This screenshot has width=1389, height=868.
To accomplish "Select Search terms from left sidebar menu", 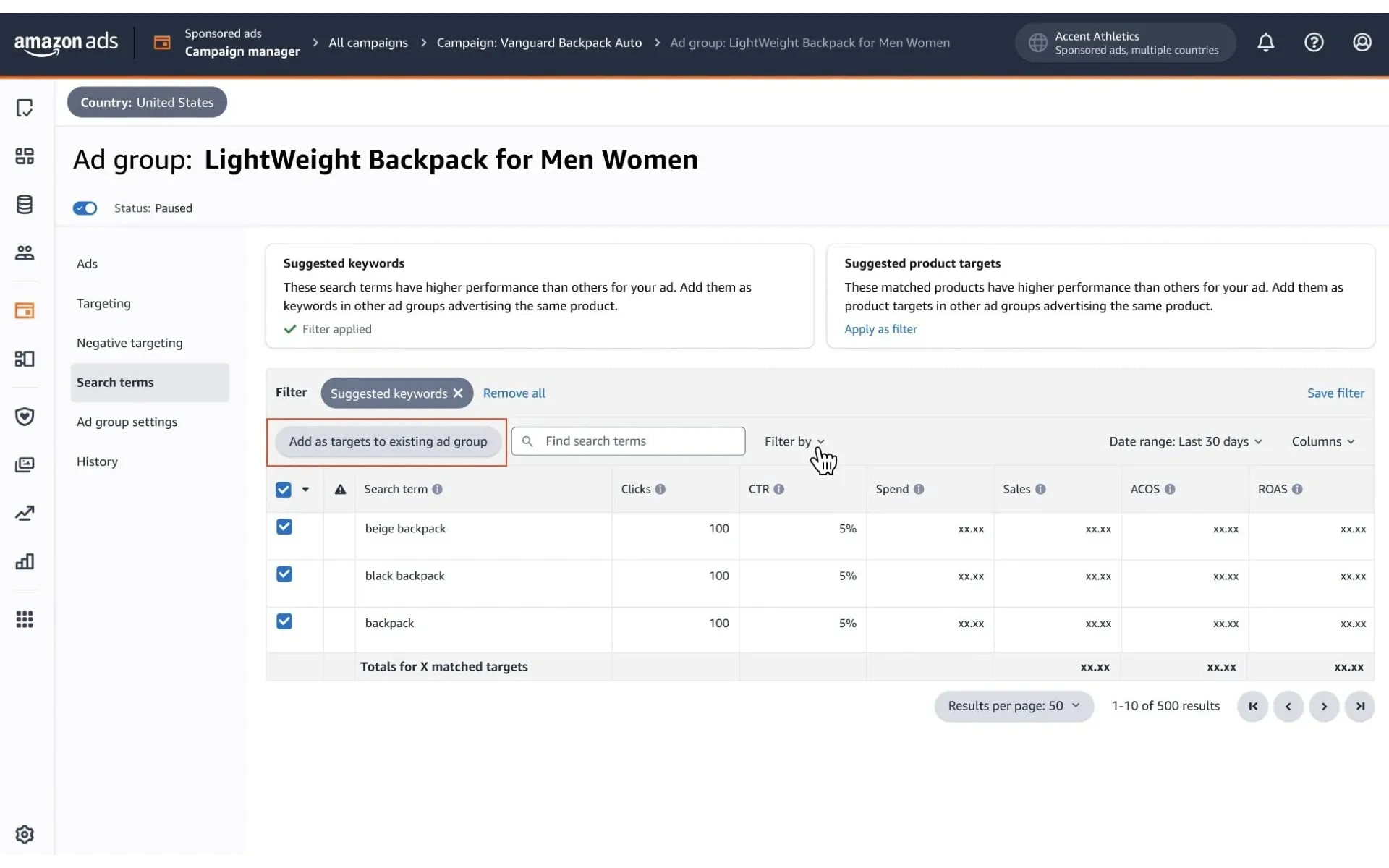I will coord(115,381).
